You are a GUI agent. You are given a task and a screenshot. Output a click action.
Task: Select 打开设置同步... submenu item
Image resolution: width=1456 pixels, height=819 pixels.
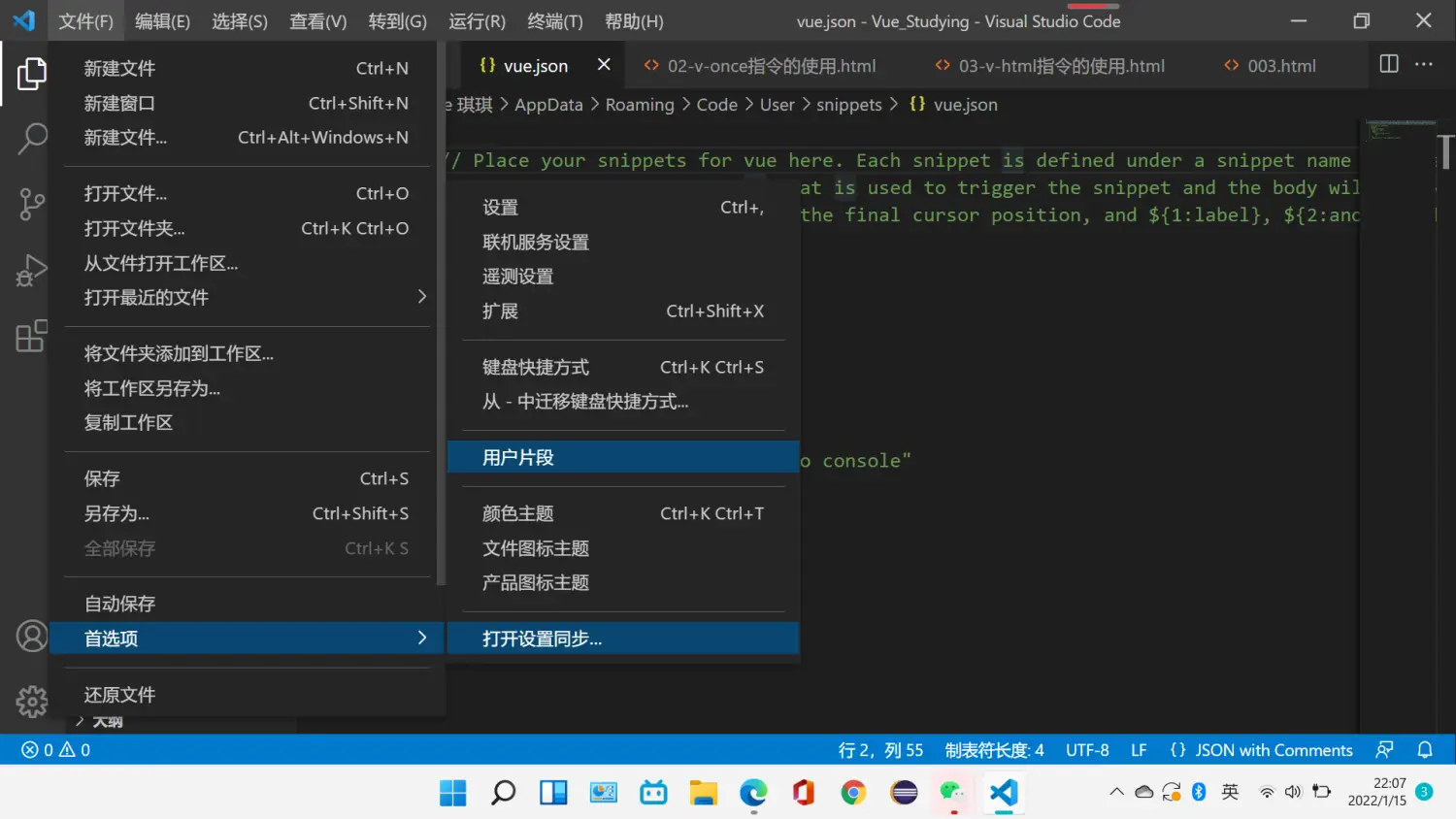[623, 639]
